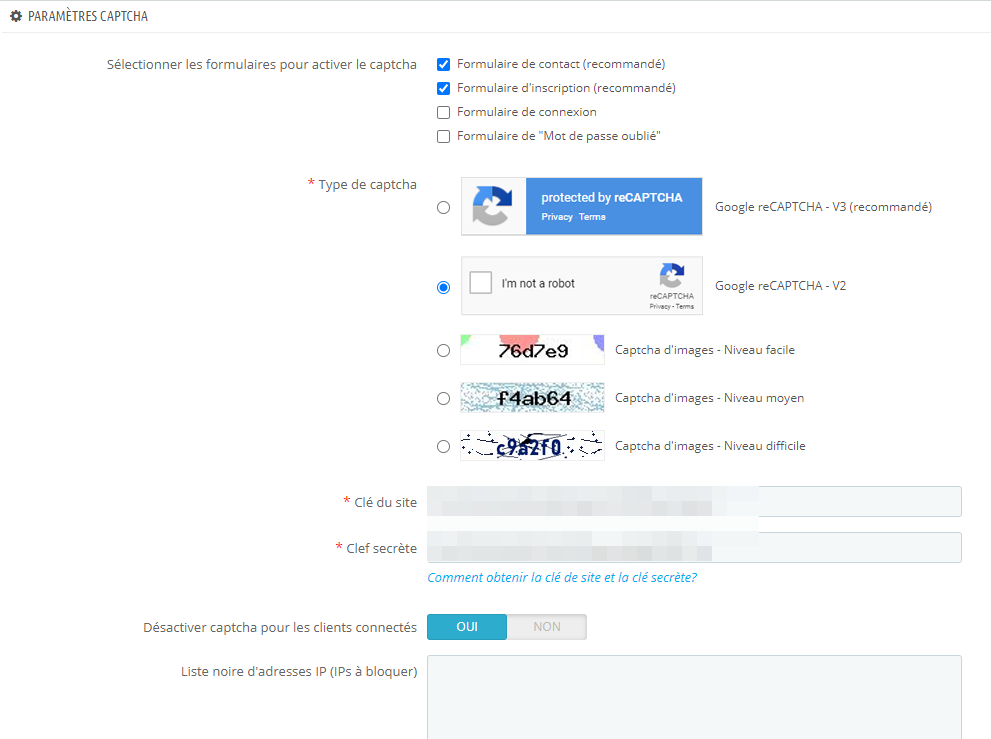Click the gear icon beside Paramètres Captcha

coord(16,16)
